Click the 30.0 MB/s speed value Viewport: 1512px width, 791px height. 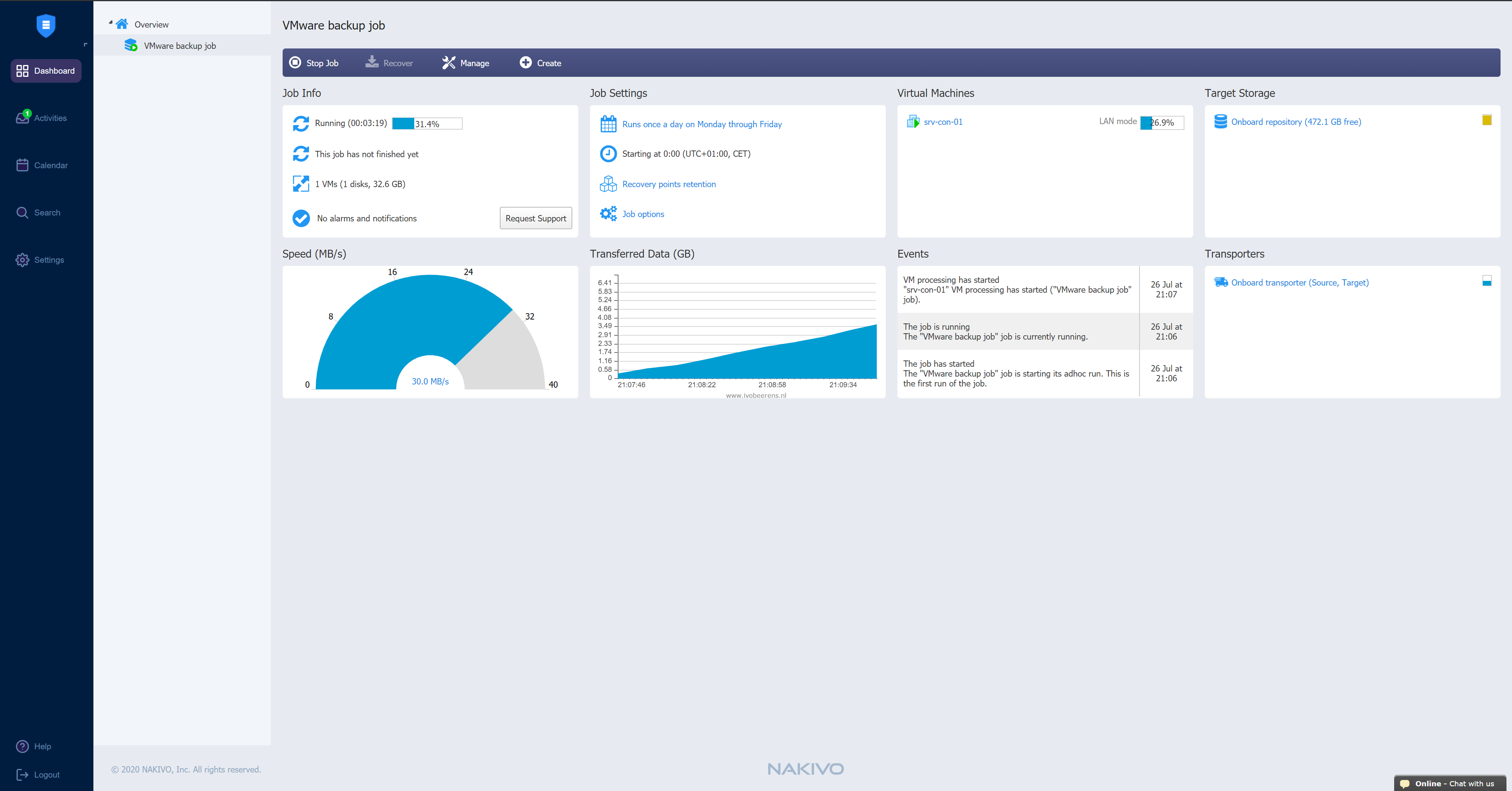[x=430, y=381]
